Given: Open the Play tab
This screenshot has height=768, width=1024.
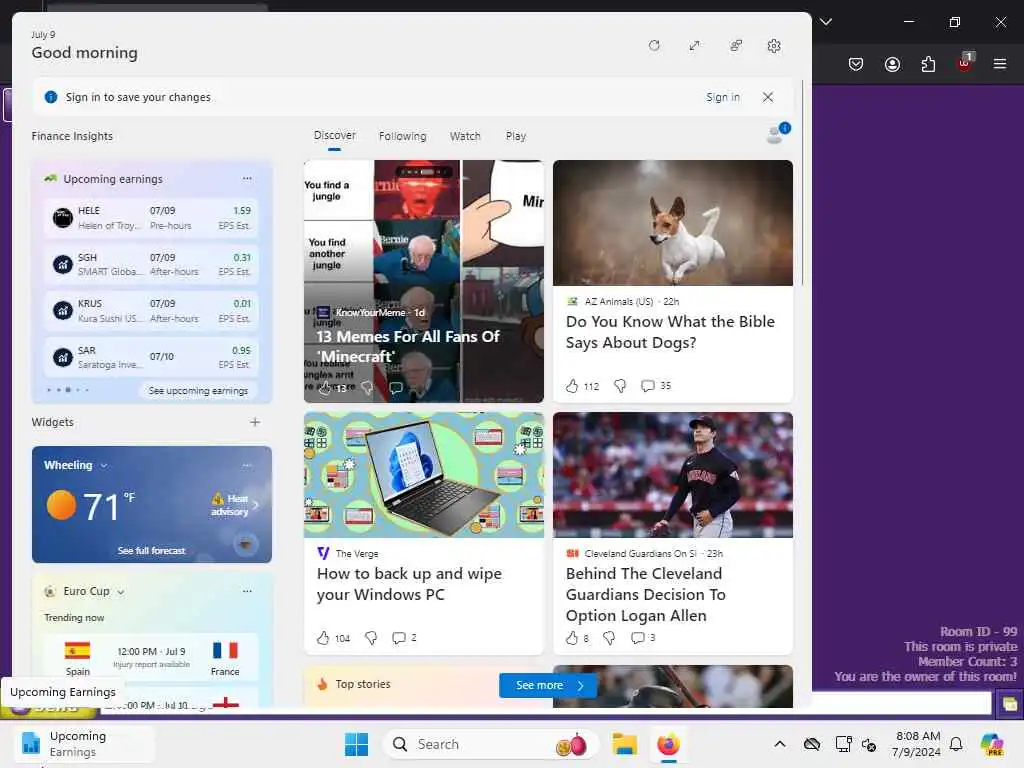Looking at the screenshot, I should click(x=515, y=136).
